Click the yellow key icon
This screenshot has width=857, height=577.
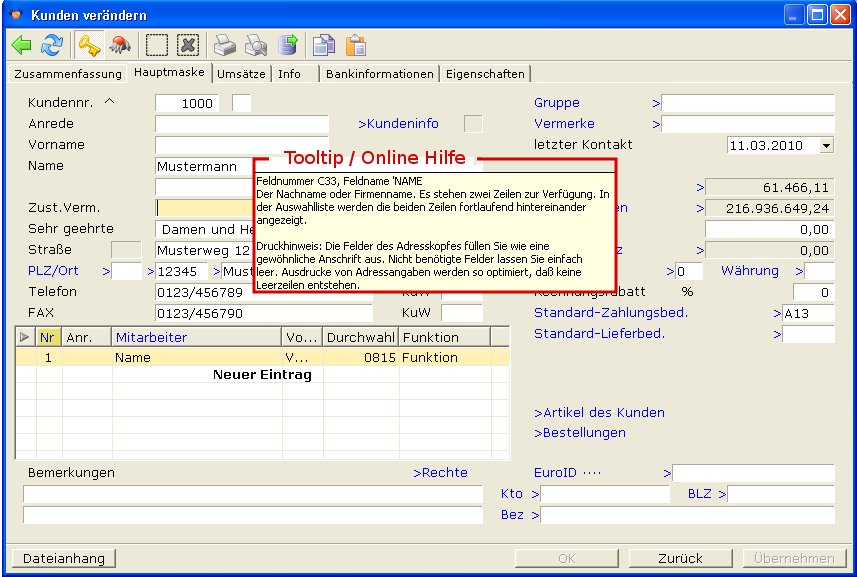click(x=90, y=45)
